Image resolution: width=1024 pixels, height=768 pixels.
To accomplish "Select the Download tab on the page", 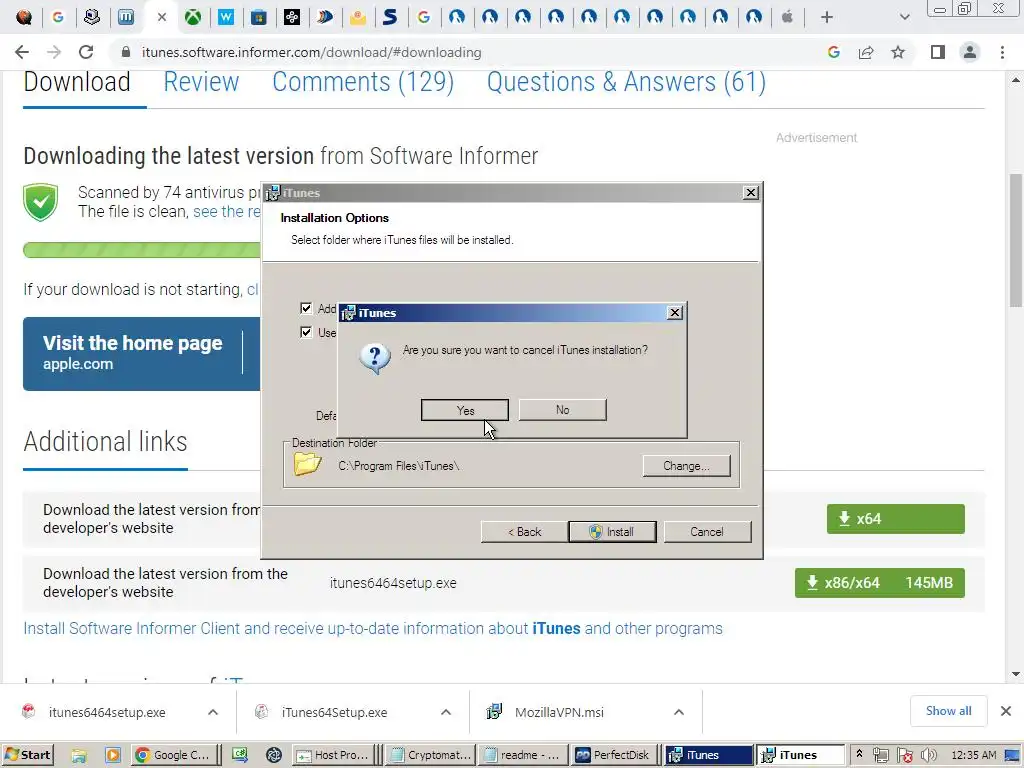I will (x=77, y=82).
